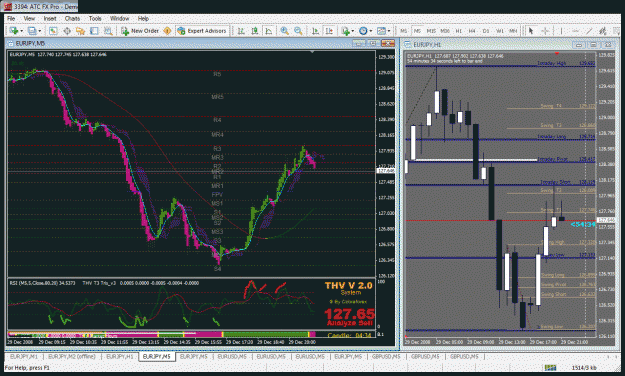Switch to bar chart display
Viewport: 625px width, 376px height.
point(241,31)
